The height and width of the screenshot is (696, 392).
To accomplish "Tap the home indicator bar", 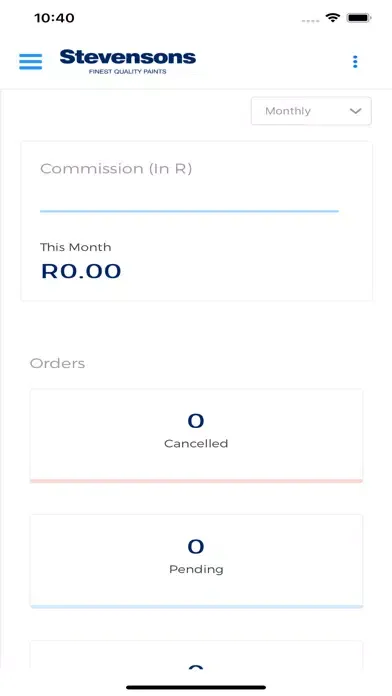I will coord(196,688).
